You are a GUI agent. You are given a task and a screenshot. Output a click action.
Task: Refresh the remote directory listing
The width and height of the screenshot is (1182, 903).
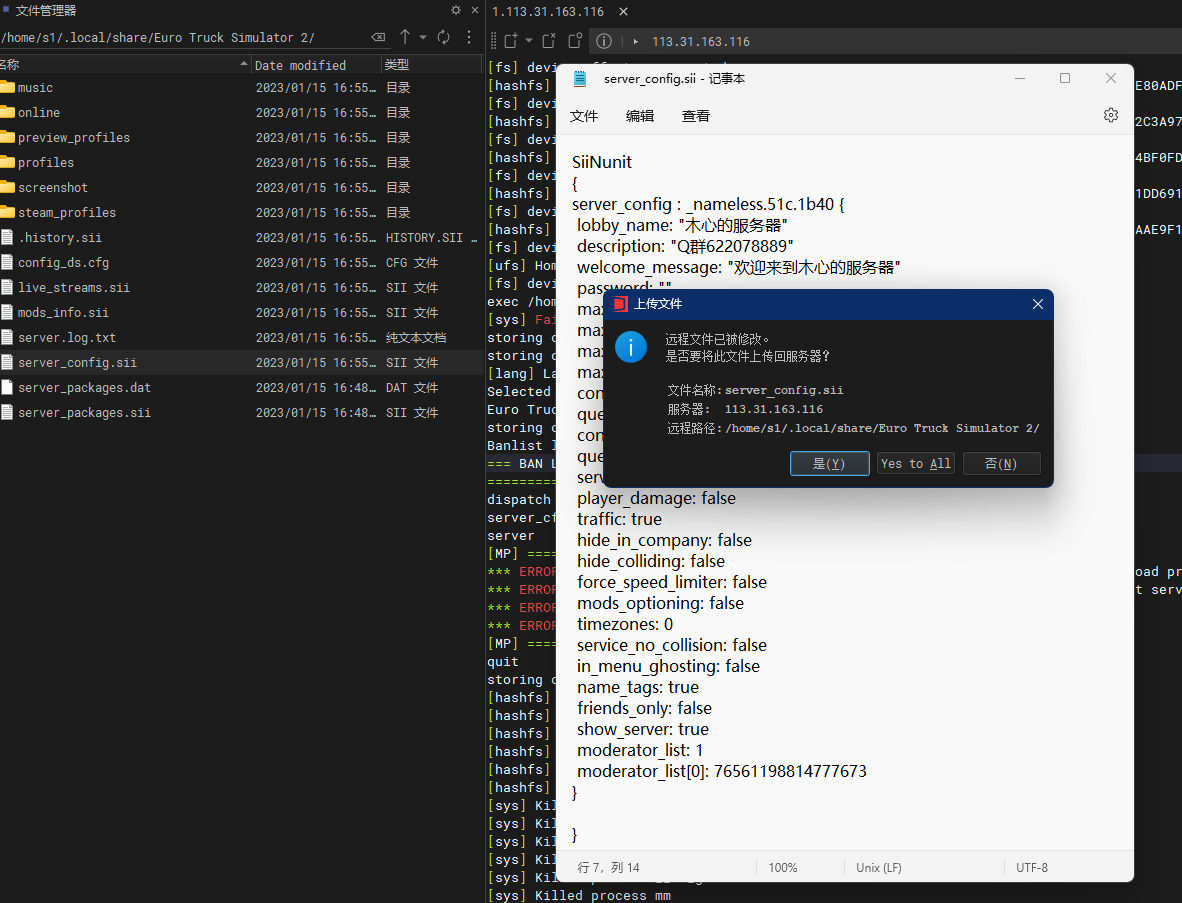pyautogui.click(x=444, y=37)
